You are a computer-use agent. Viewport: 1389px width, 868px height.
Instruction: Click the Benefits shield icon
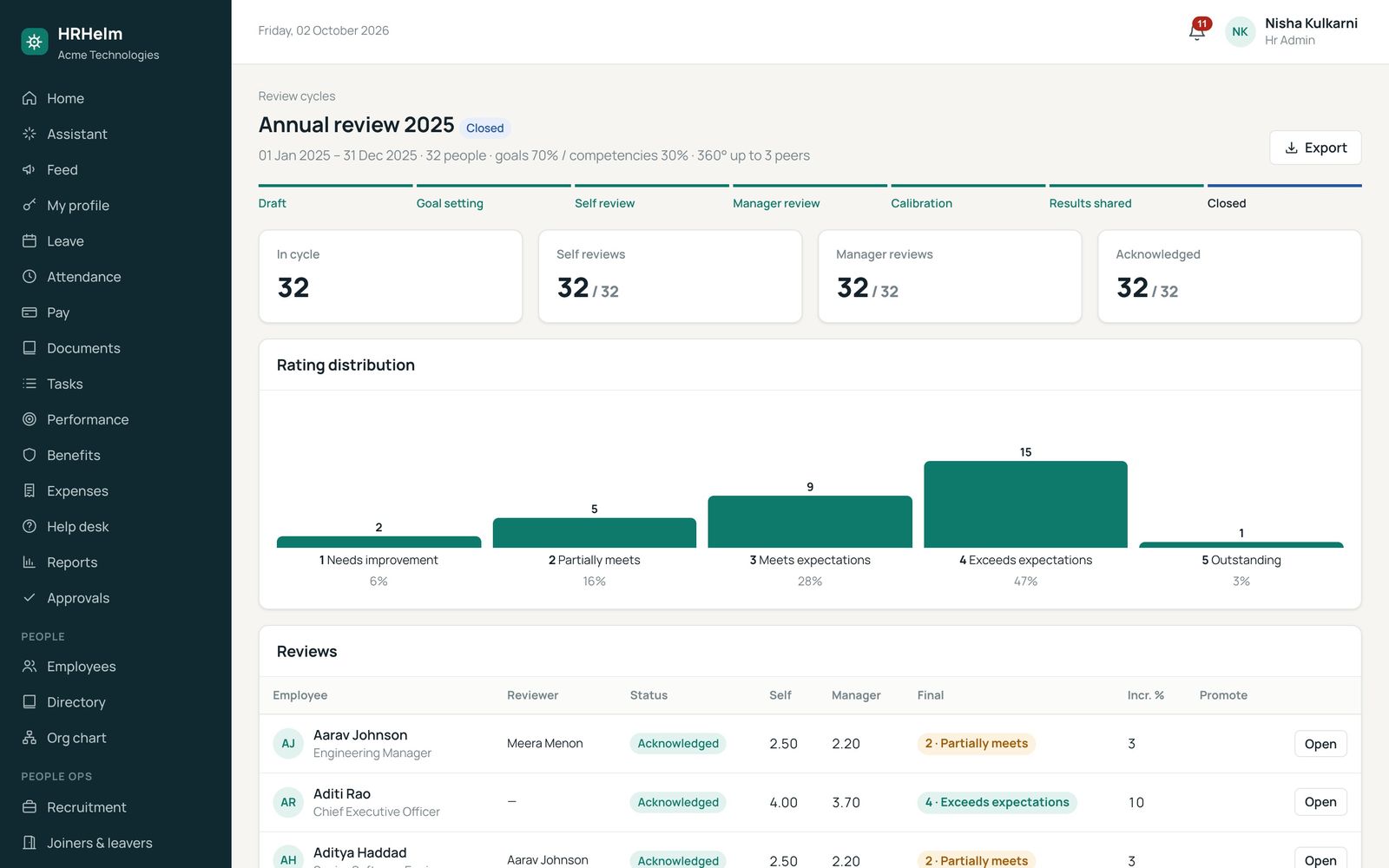tap(30, 454)
